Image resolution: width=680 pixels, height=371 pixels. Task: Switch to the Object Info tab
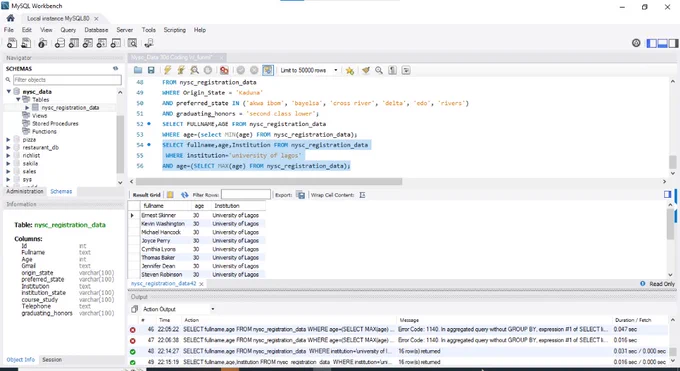tap(20, 360)
